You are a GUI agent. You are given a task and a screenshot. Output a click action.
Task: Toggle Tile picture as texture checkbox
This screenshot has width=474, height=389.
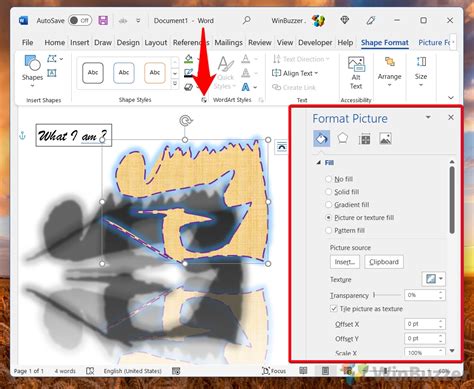click(x=334, y=309)
